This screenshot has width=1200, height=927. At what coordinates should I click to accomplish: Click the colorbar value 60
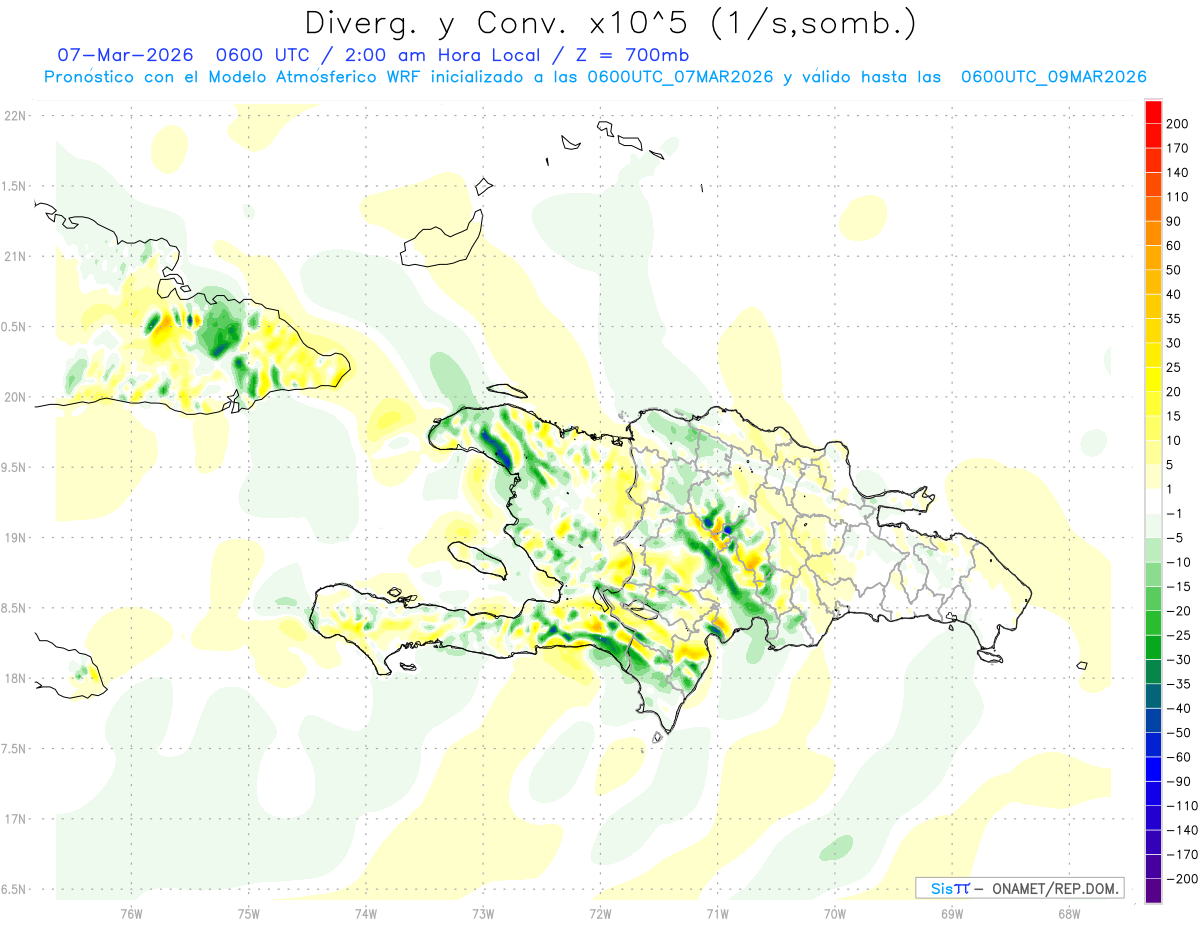(1174, 245)
